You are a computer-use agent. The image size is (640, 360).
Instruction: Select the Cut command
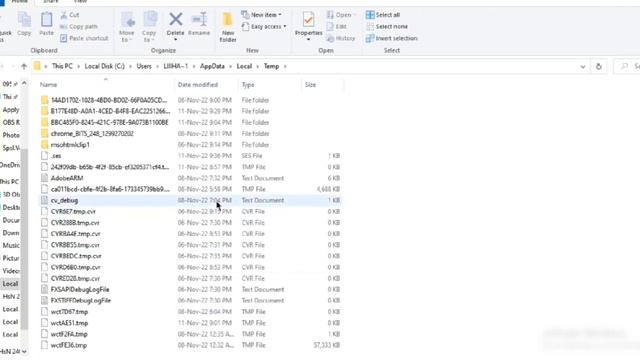(x=70, y=15)
